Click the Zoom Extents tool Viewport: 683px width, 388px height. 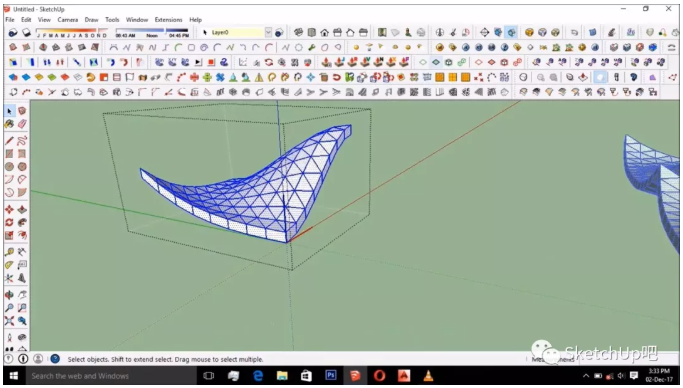tap(9, 321)
